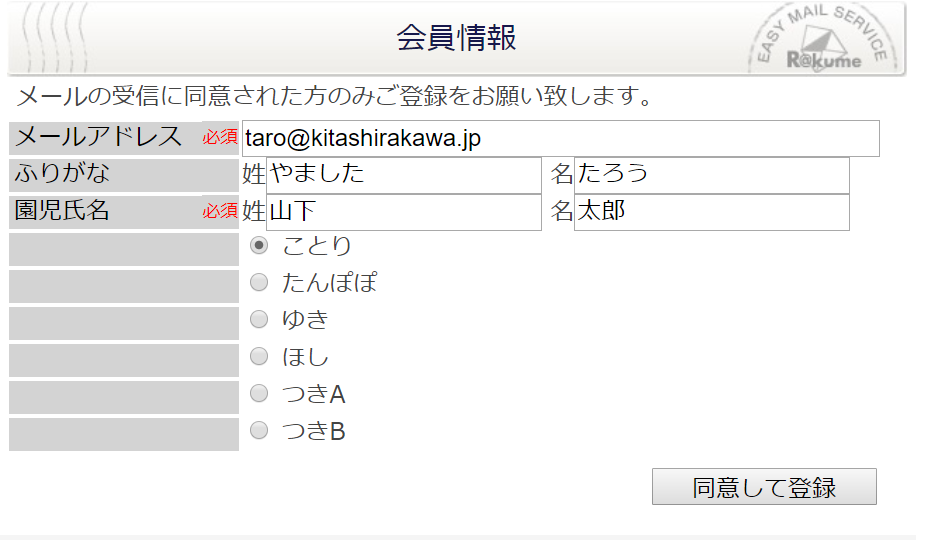This screenshot has height=544, width=940.
Task: Click the 同意して登録 button
Action: 764,486
